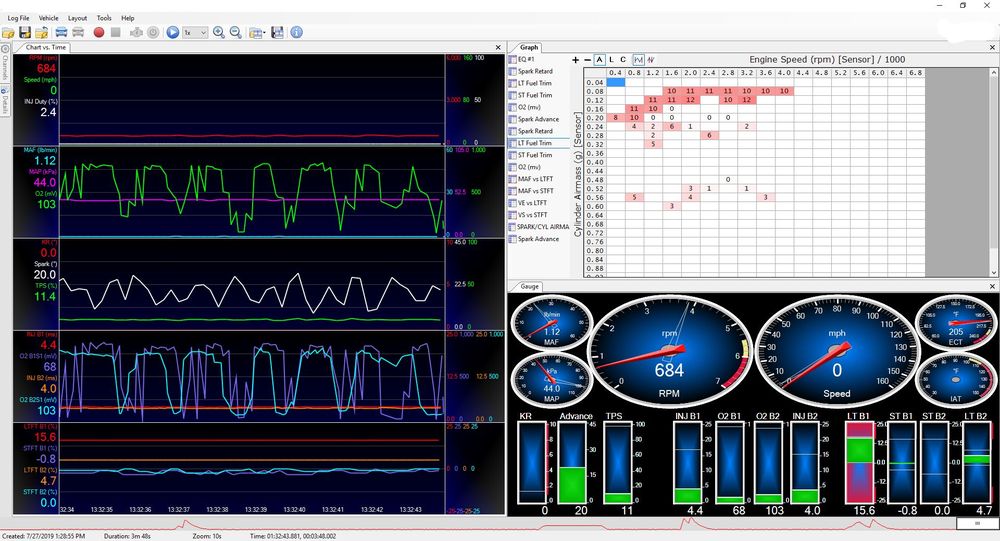Open the Vehicle menu
Screen dimensions: 1000x541
click(48, 18)
